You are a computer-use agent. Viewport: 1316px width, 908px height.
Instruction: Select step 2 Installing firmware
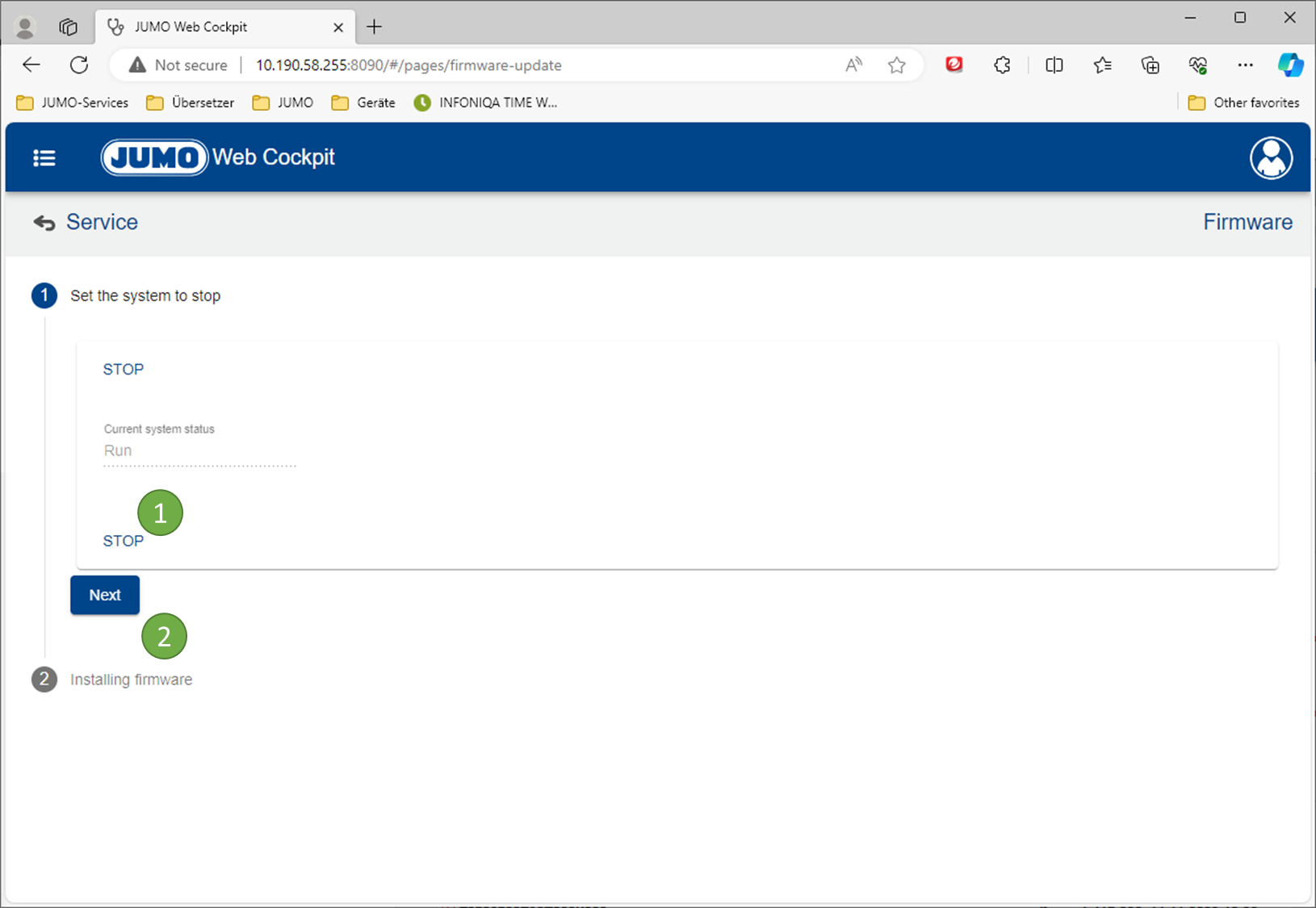click(x=131, y=680)
